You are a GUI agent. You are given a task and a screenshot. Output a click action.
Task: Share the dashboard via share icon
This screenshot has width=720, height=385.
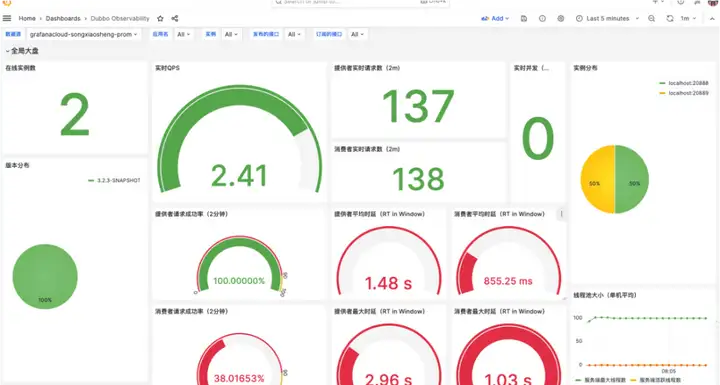coord(175,18)
